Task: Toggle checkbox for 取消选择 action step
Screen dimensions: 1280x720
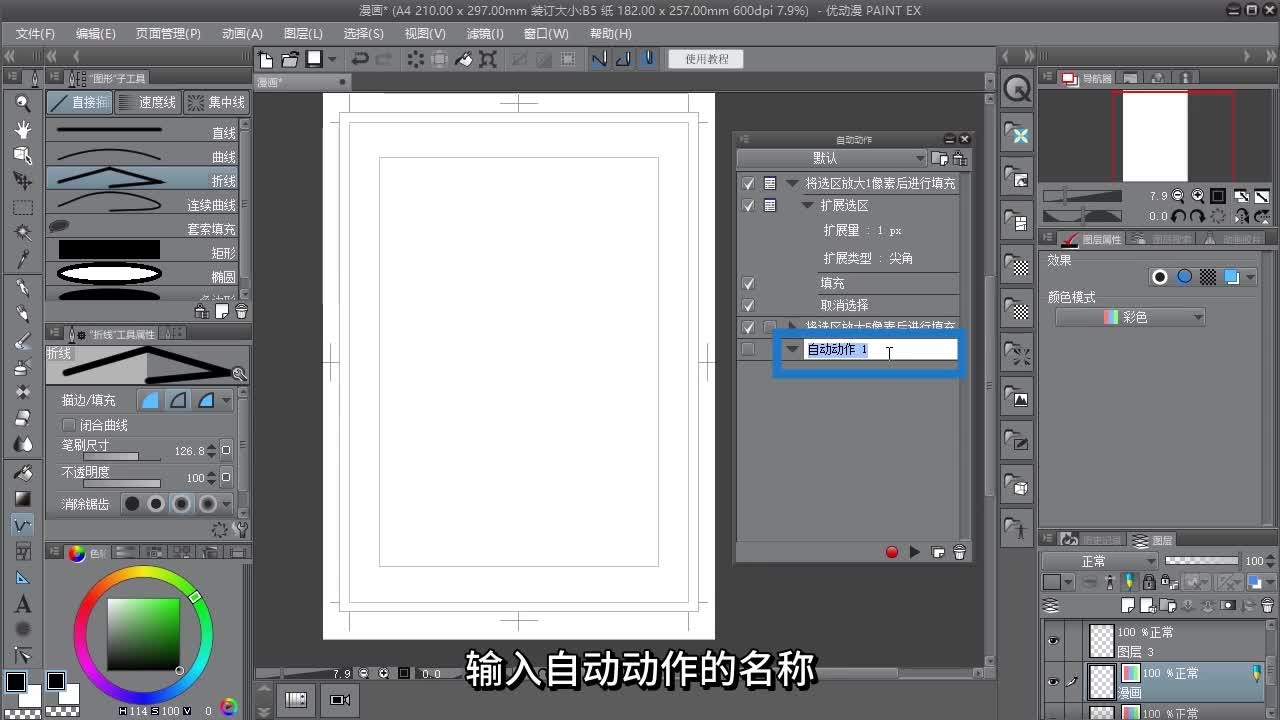Action: click(x=748, y=305)
